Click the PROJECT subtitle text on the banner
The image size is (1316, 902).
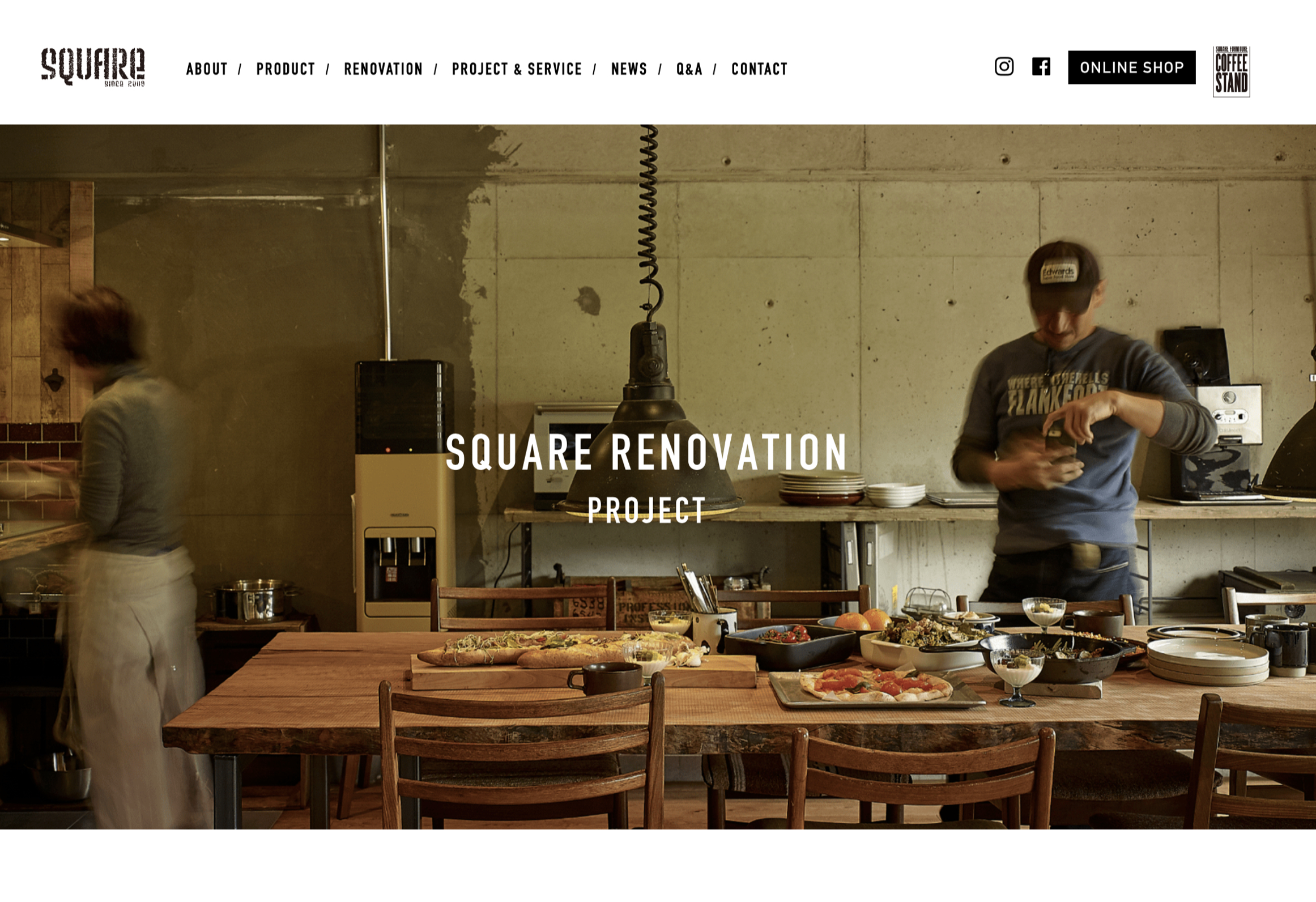click(646, 510)
